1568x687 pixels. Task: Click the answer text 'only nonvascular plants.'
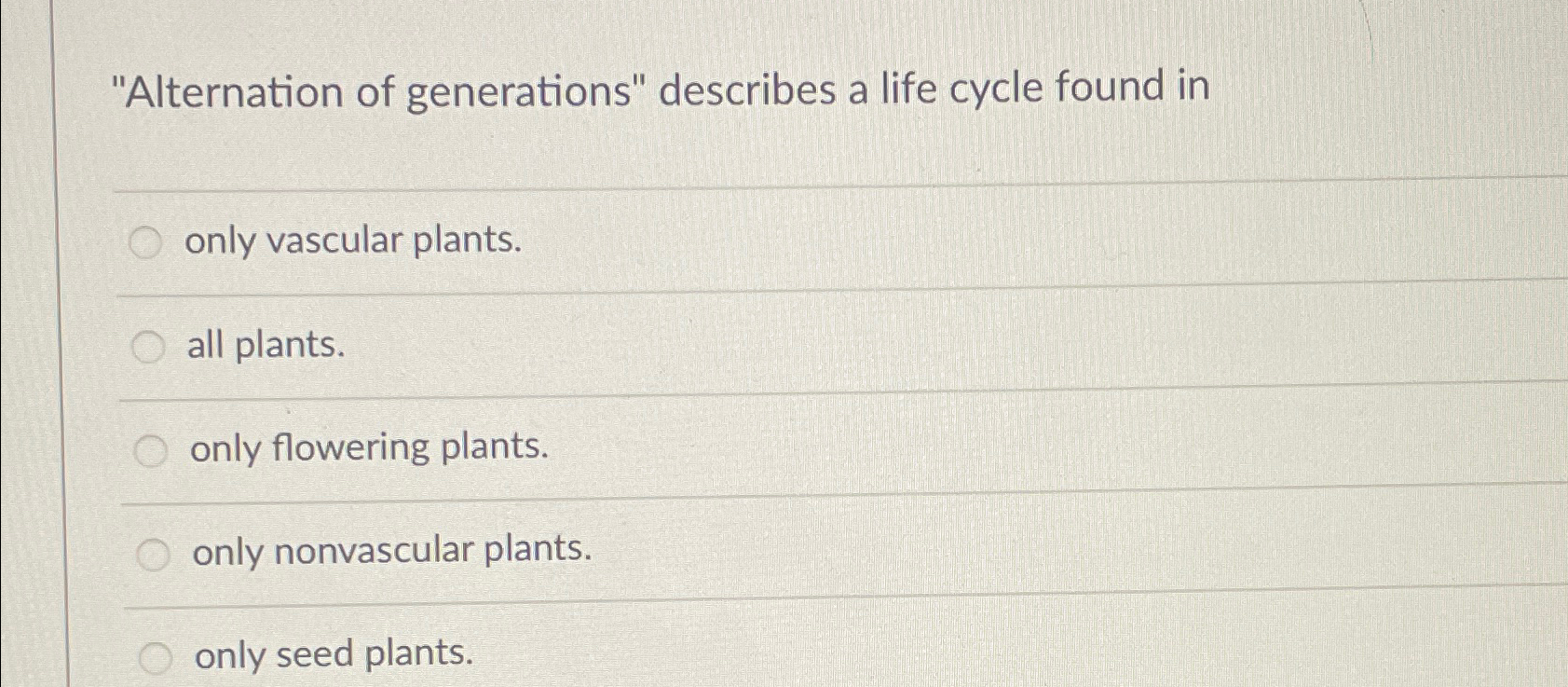pyautogui.click(x=391, y=551)
